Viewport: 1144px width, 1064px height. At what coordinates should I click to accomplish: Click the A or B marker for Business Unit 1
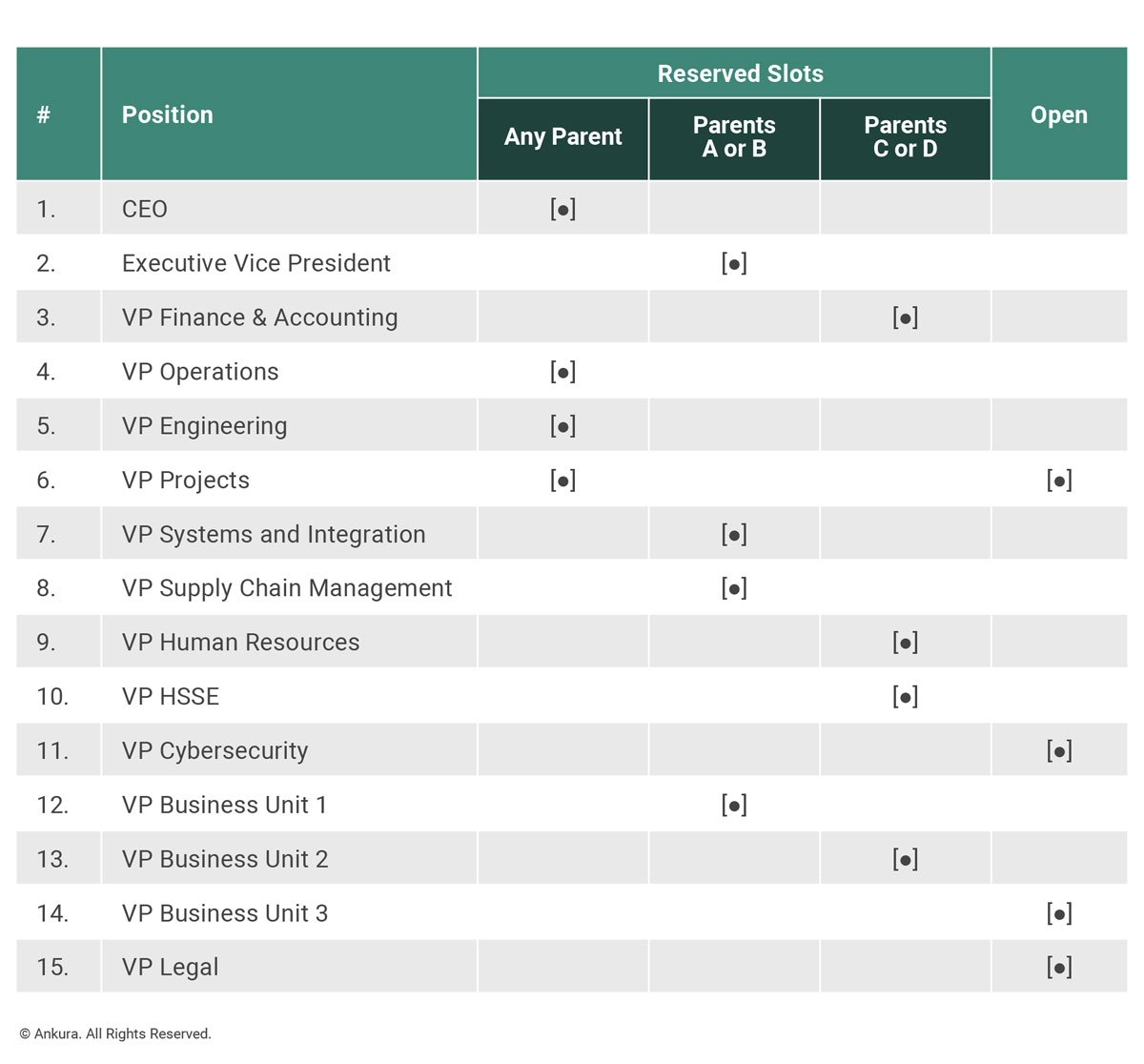pyautogui.click(x=734, y=805)
